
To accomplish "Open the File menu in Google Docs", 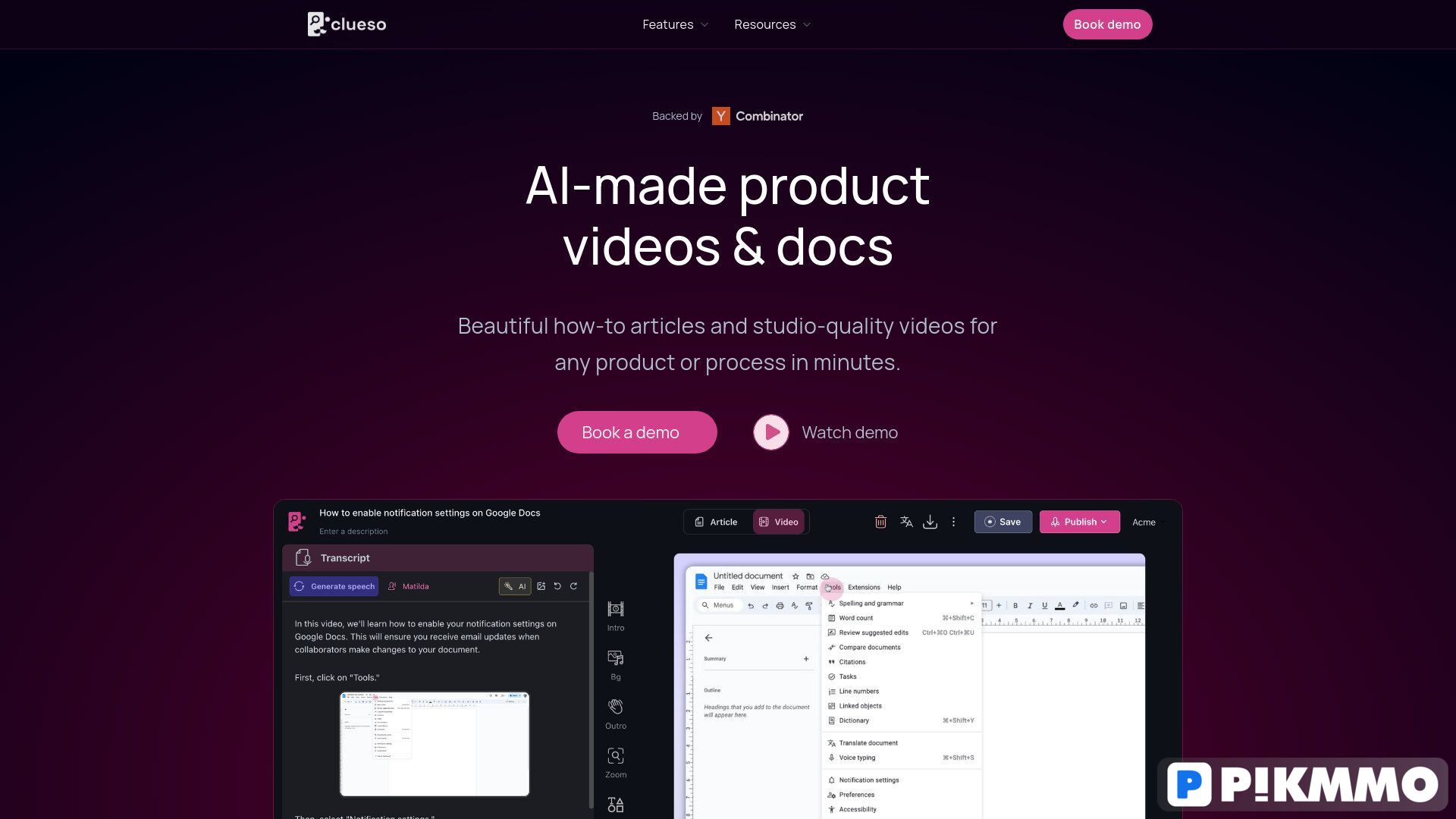I will (719, 588).
